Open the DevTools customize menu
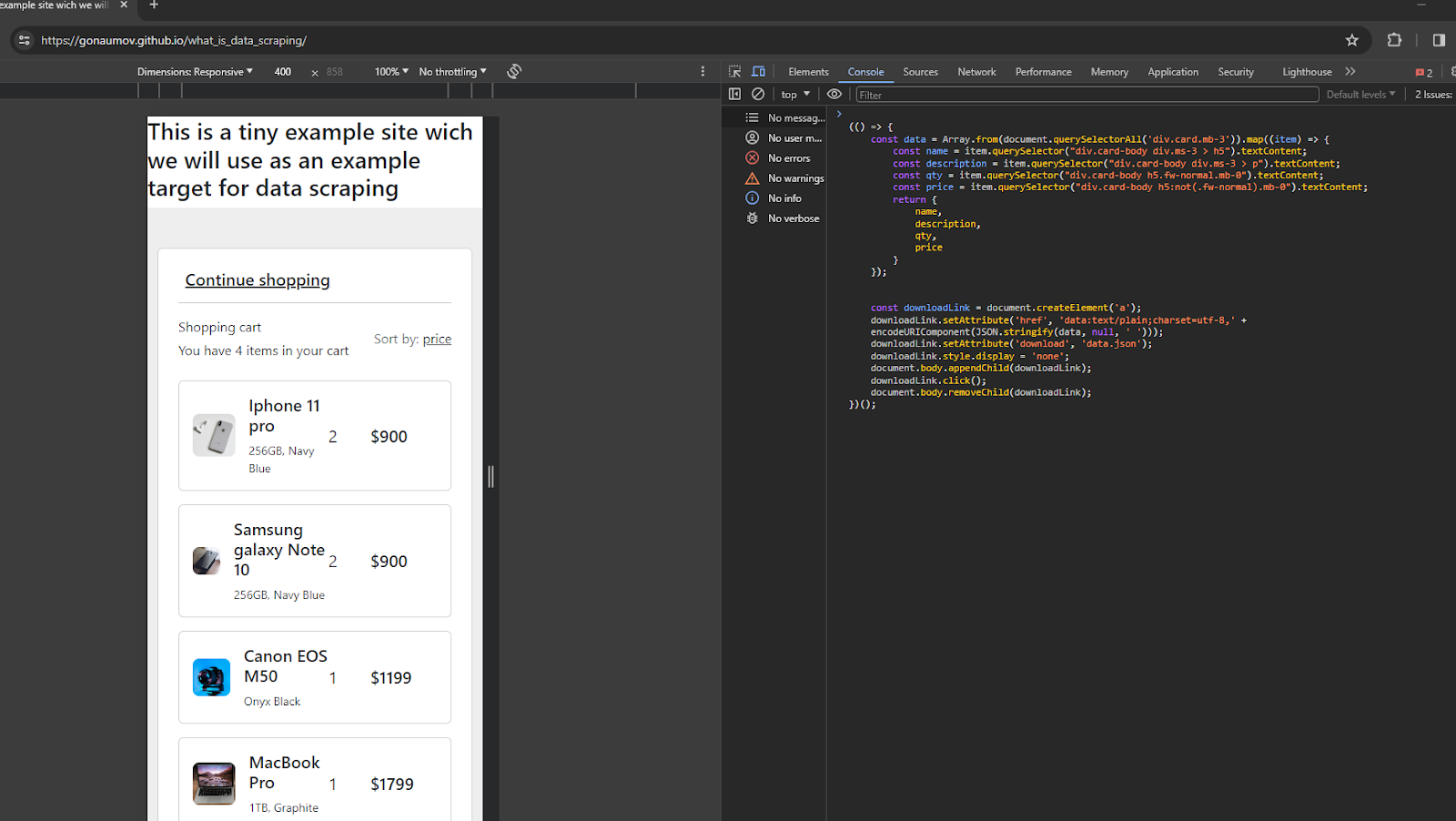Image resolution: width=1456 pixels, height=821 pixels. click(702, 71)
